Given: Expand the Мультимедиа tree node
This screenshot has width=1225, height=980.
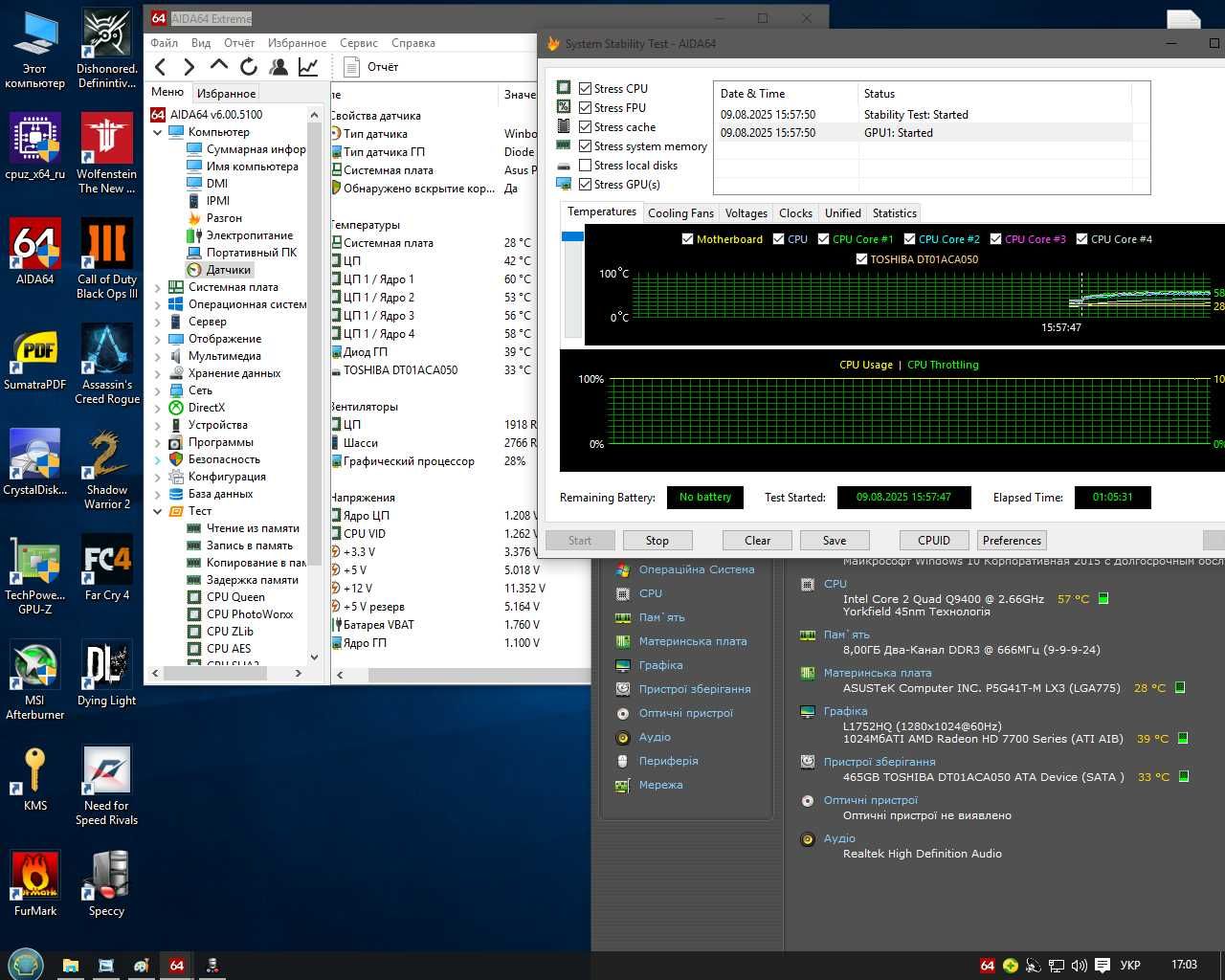Looking at the screenshot, I should 158,356.
